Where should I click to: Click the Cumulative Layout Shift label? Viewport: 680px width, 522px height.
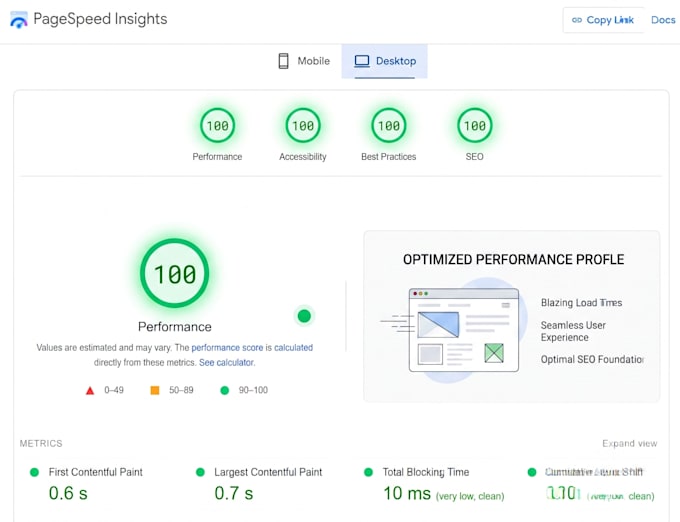pyautogui.click(x=594, y=472)
